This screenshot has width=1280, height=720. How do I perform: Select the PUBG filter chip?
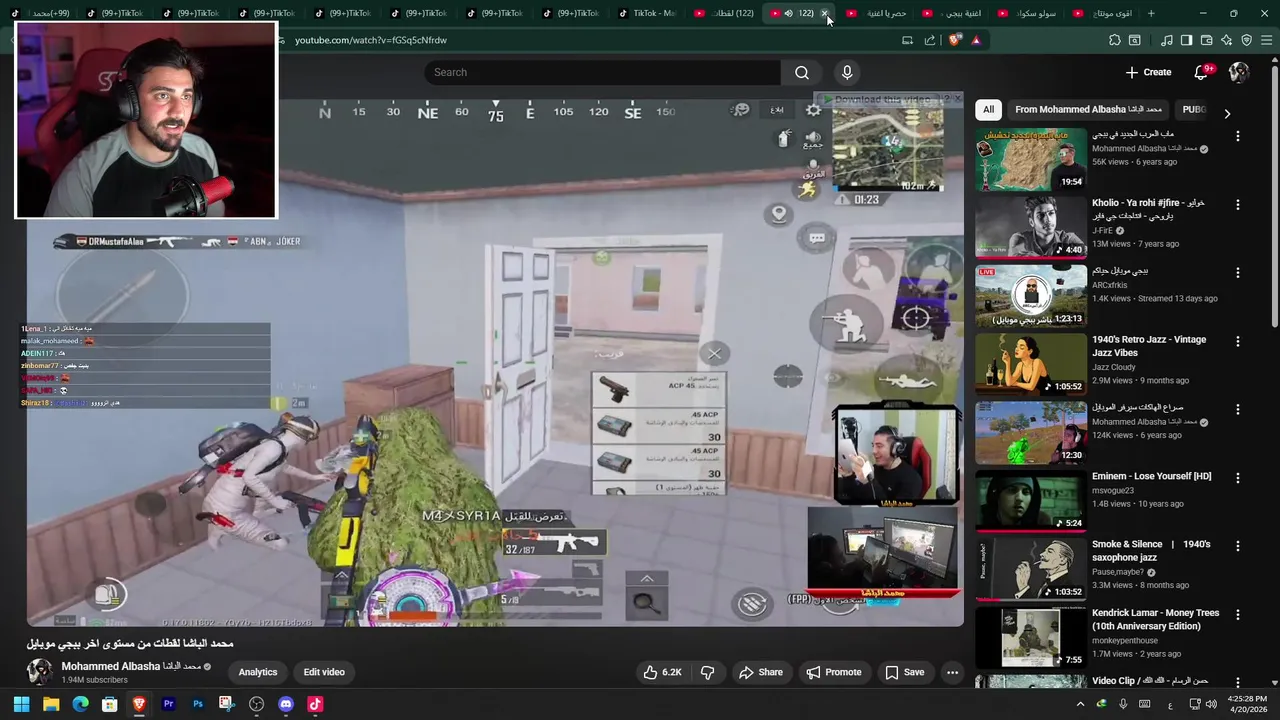1194,110
